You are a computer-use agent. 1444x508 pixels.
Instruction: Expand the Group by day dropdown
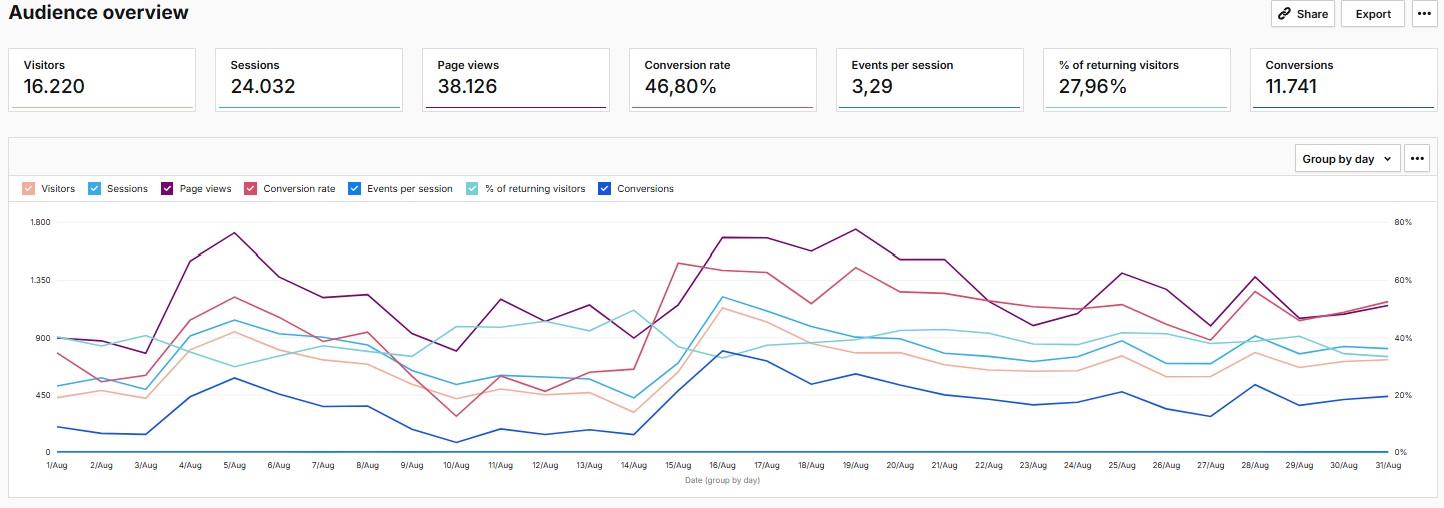1346,159
